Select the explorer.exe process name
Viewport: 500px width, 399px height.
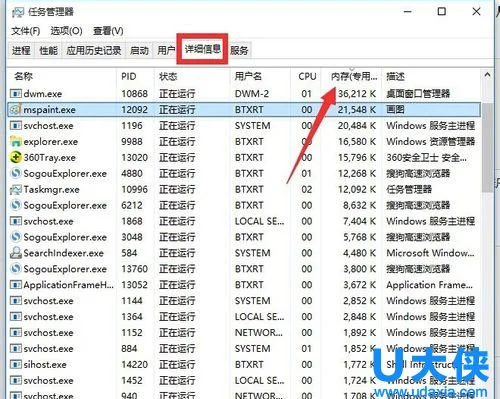click(x=51, y=142)
